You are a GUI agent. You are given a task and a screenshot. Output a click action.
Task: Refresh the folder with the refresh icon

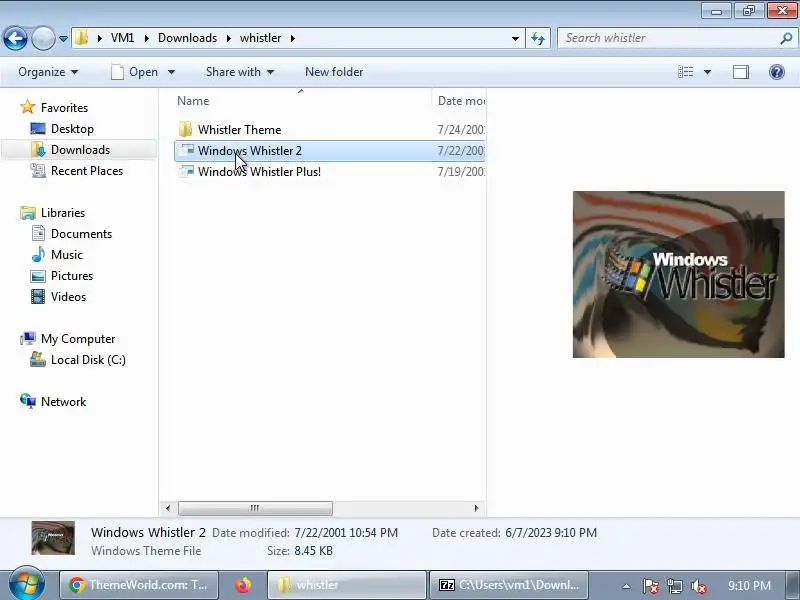tap(538, 38)
